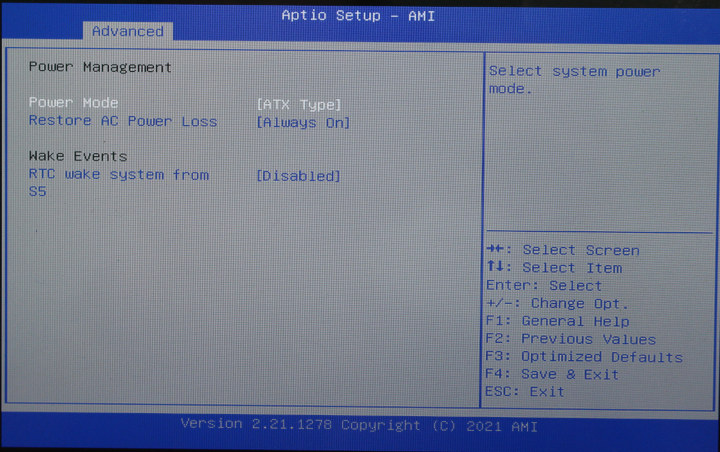Click the F4: Save & Exit hint
Image resolution: width=720 pixels, height=452 pixels.
coord(552,374)
